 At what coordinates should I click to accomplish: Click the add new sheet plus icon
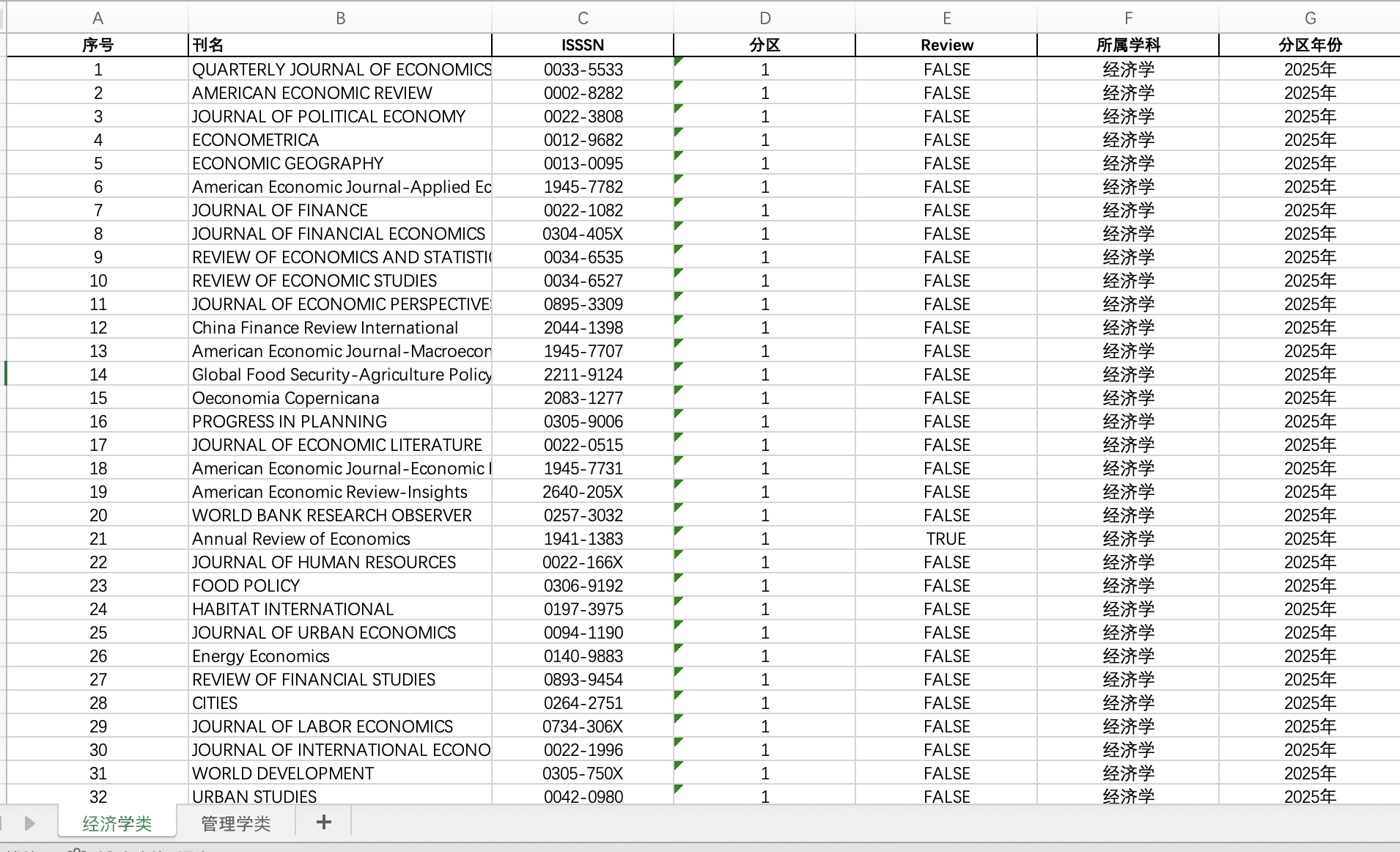323,823
